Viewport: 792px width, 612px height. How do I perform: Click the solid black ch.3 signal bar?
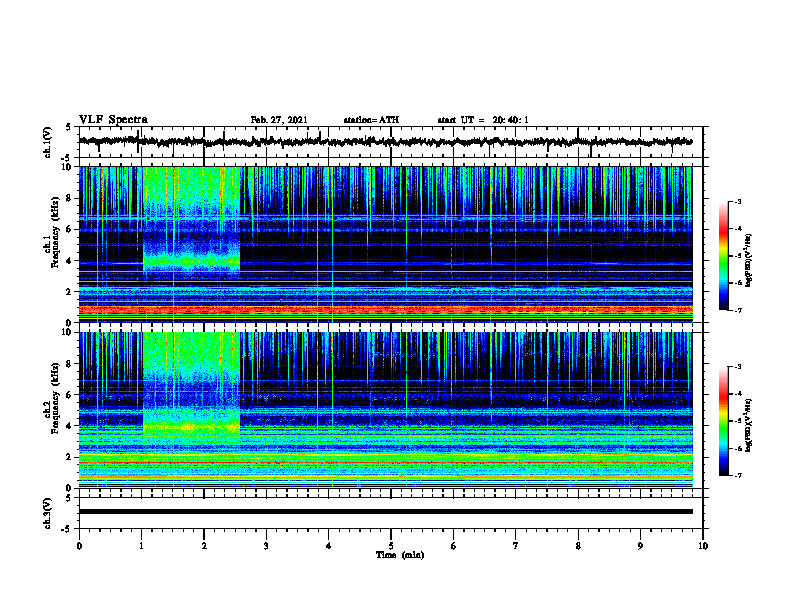(x=385, y=512)
